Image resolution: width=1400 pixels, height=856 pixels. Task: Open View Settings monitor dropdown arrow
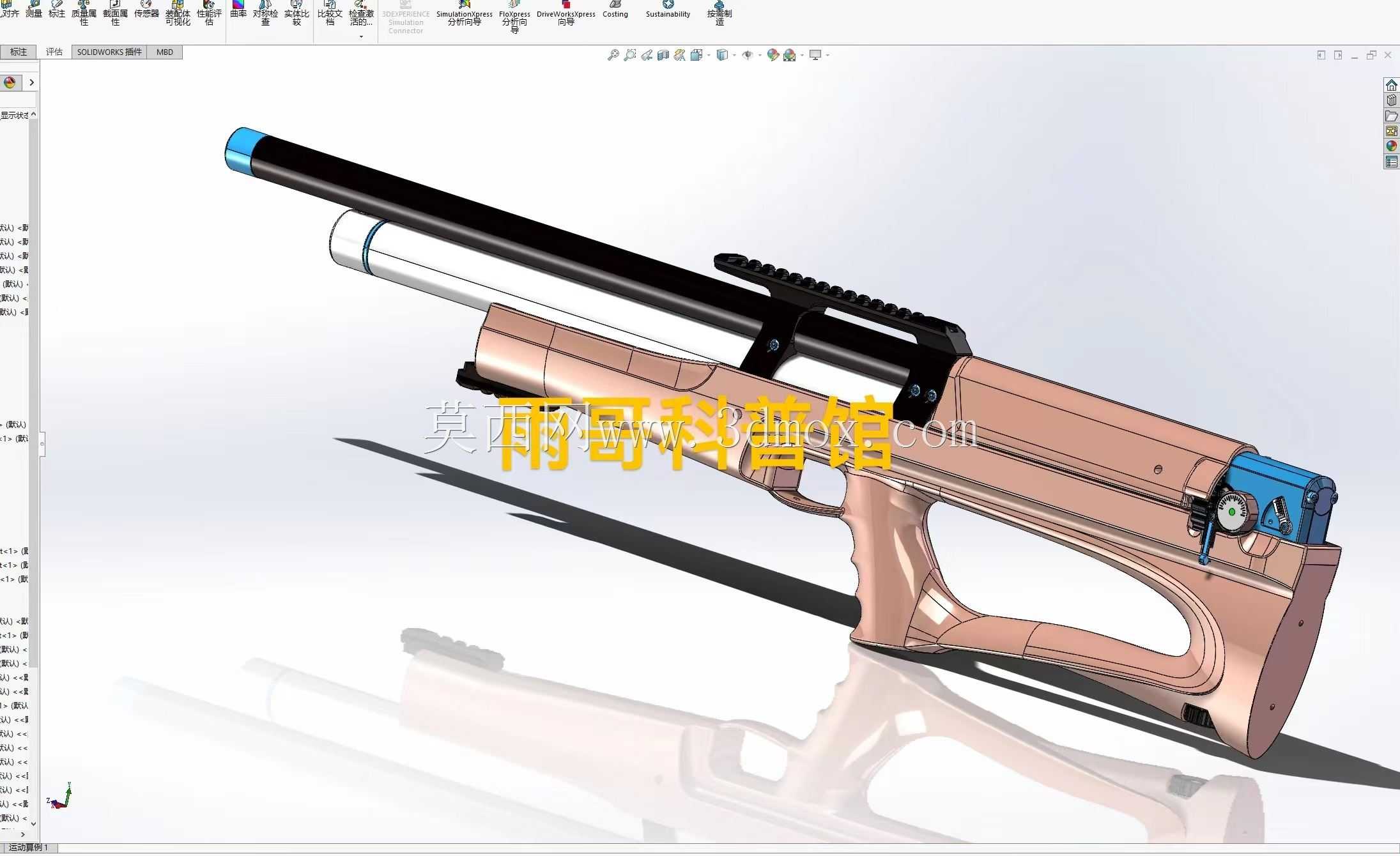(x=827, y=55)
